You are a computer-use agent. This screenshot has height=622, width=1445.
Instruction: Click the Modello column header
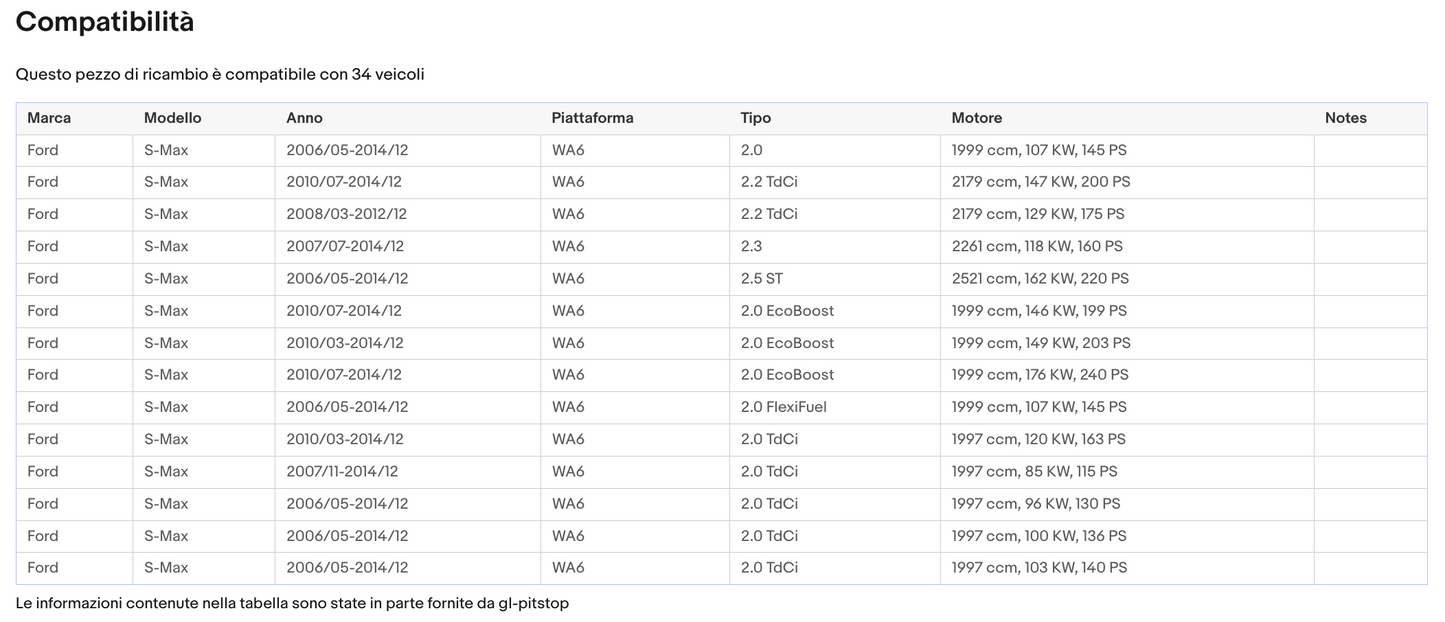coord(172,118)
